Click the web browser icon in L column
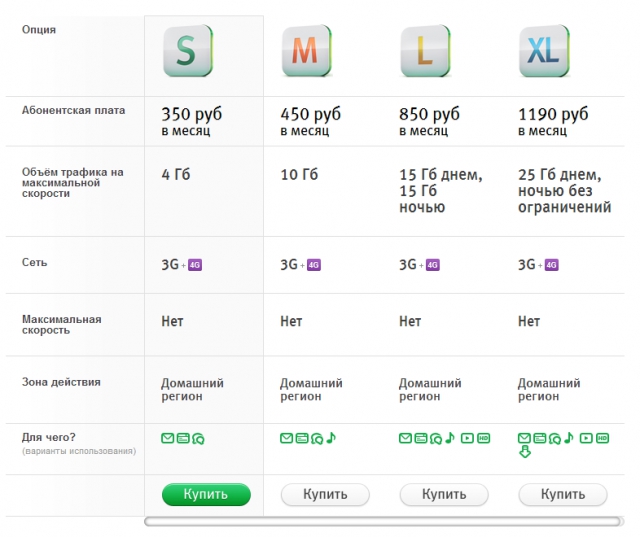640x537 pixels. pyautogui.click(x=420, y=438)
